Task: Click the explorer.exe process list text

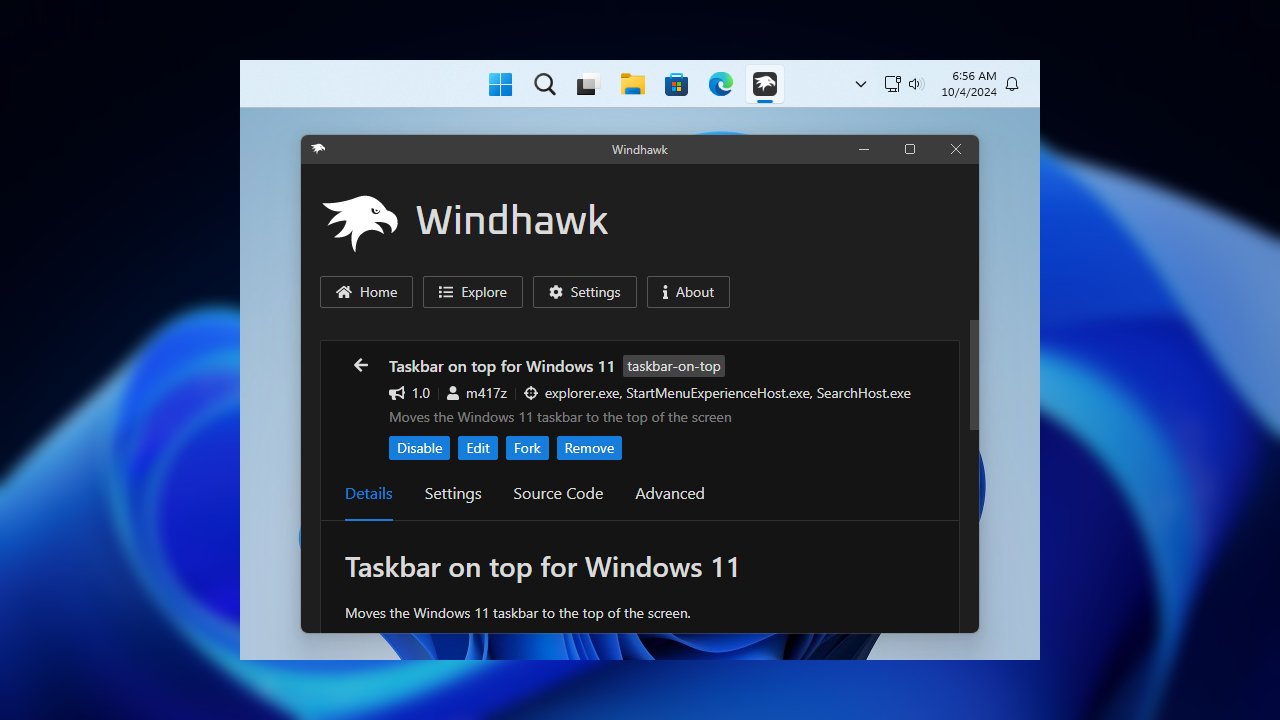Action: point(728,393)
